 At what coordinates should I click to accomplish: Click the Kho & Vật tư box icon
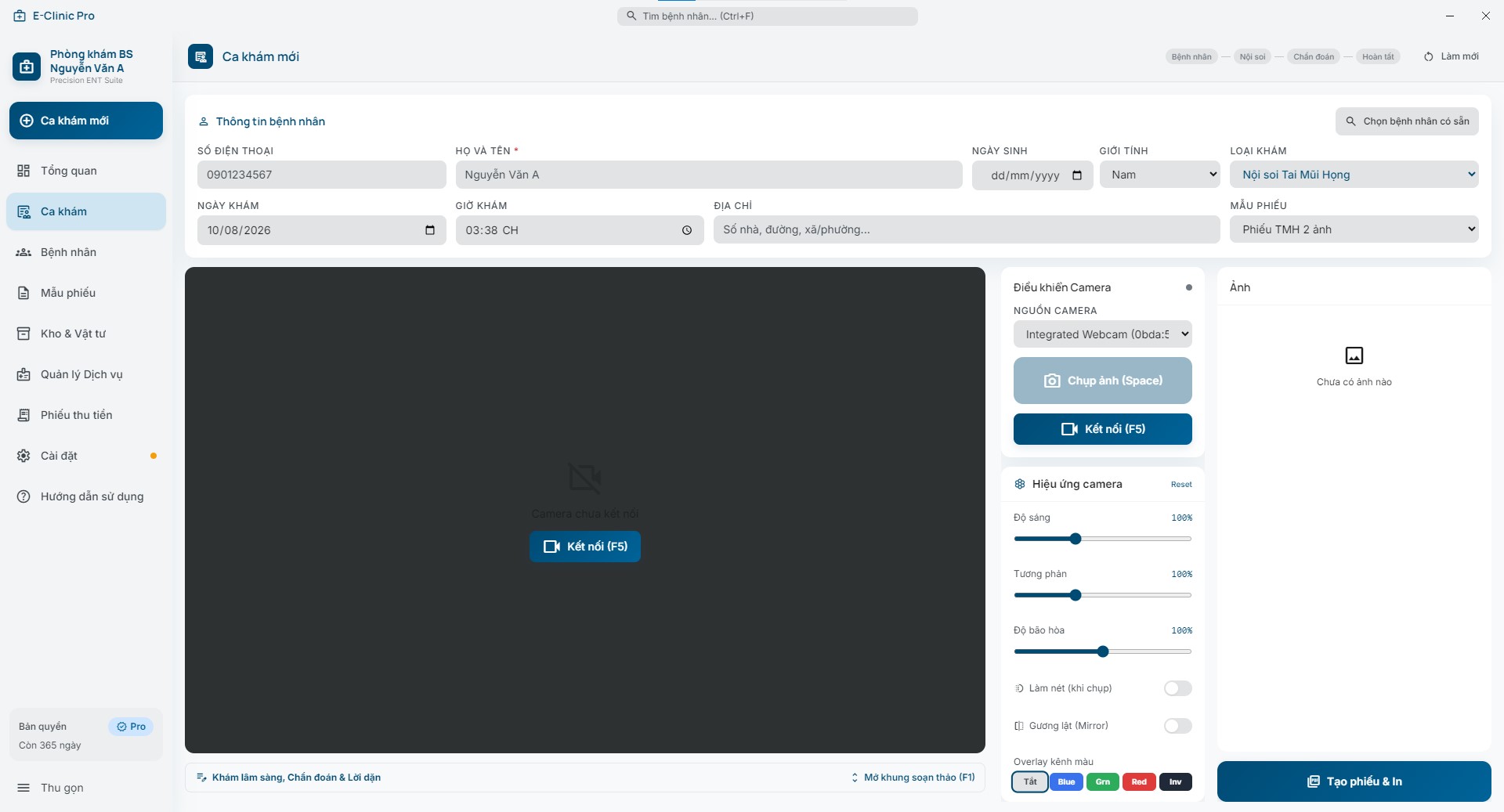coord(23,334)
